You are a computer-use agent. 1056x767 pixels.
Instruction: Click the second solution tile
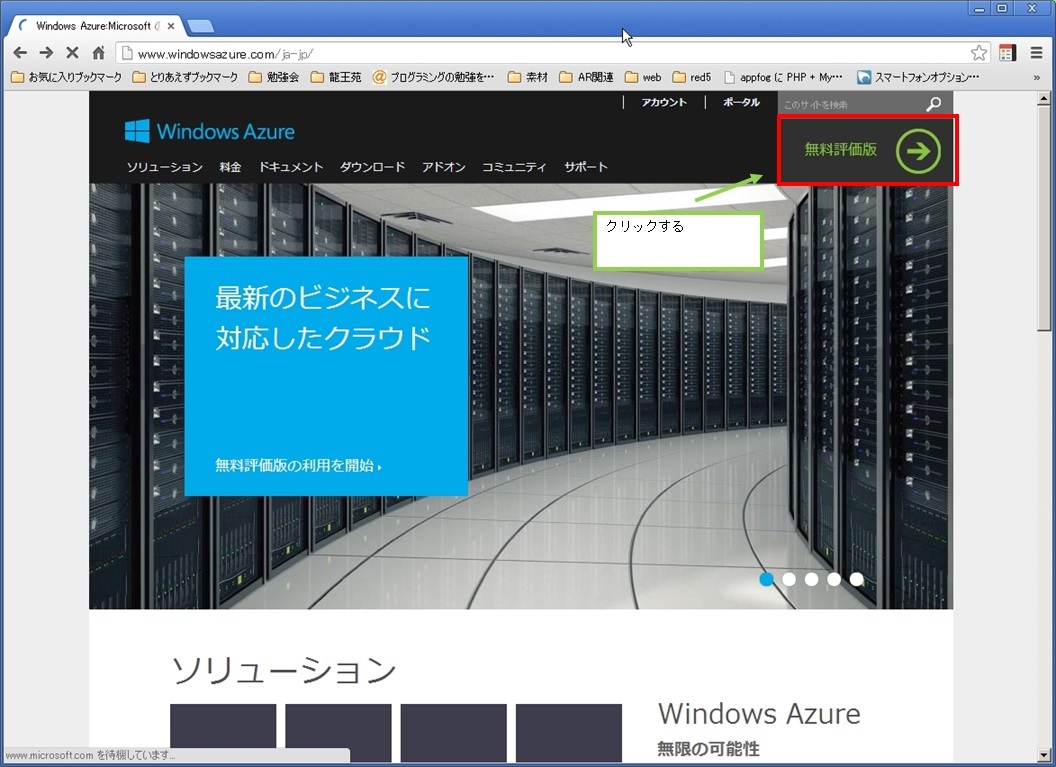click(338, 733)
